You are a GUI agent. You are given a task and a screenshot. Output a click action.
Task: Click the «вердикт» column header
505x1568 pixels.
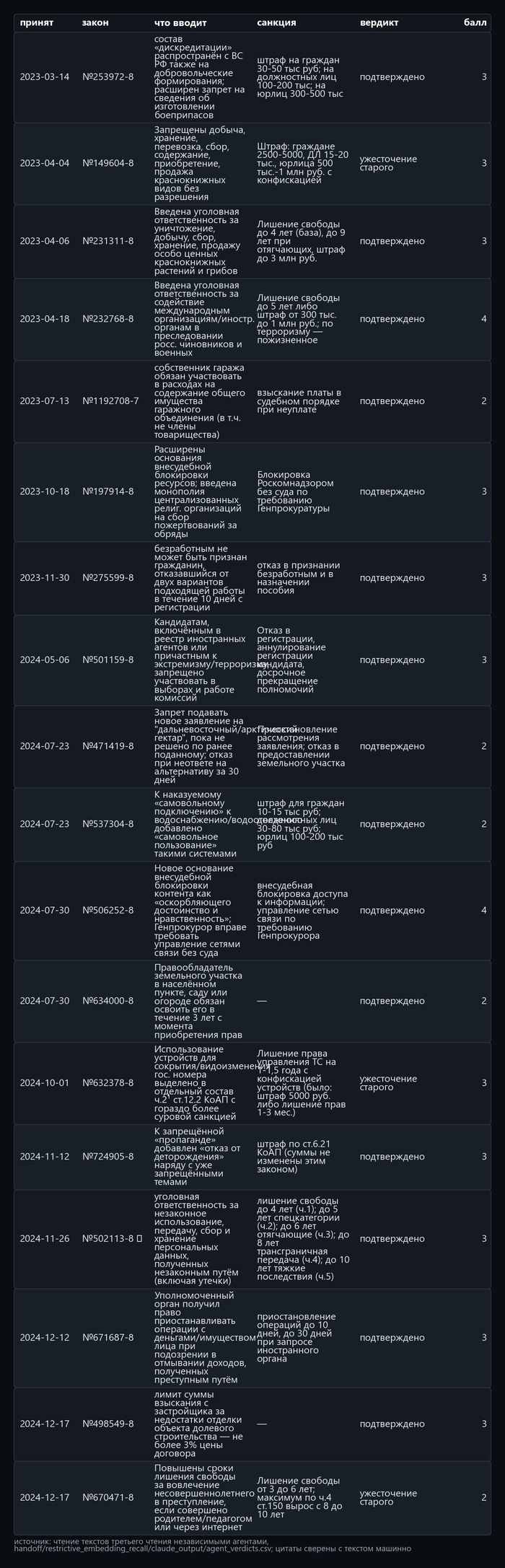click(x=379, y=22)
